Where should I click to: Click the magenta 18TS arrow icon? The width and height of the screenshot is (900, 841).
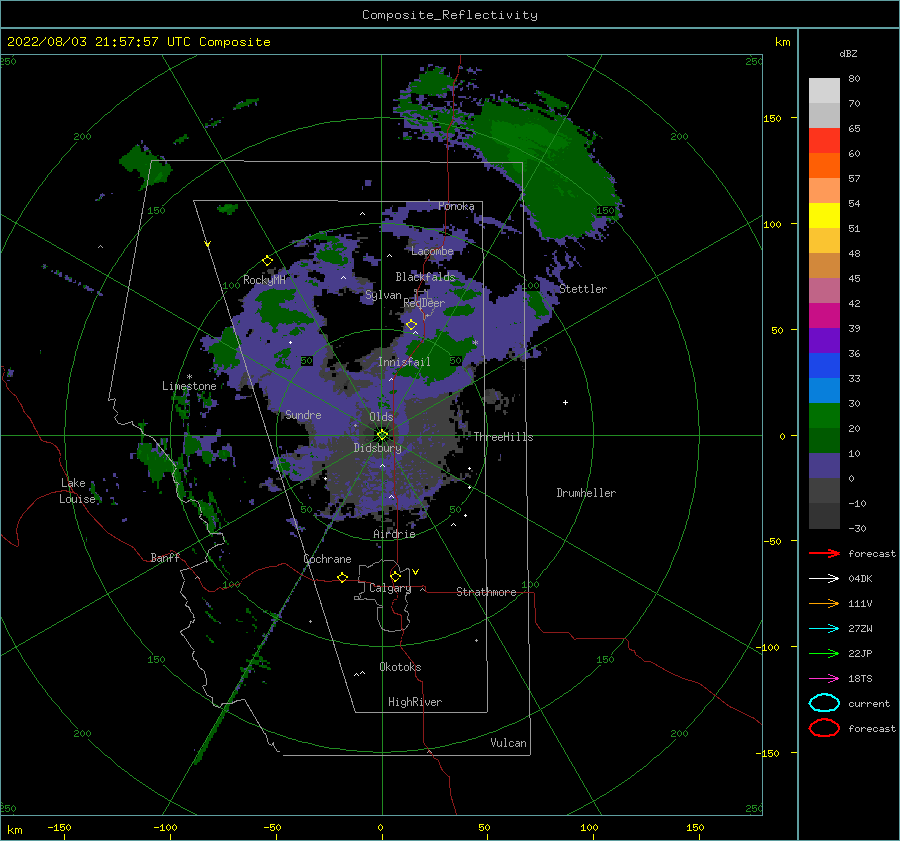point(824,679)
